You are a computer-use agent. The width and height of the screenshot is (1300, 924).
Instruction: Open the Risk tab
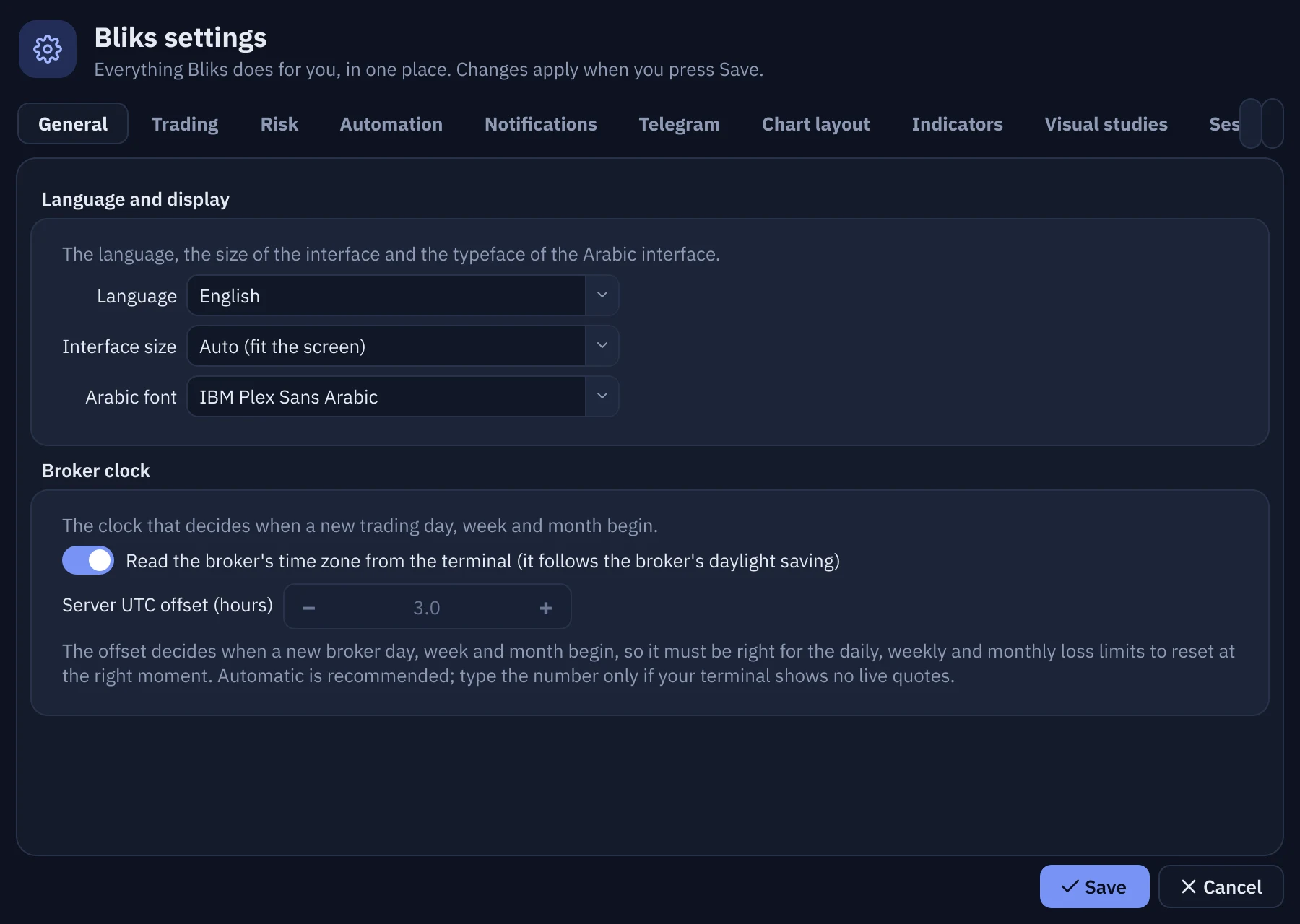(x=279, y=123)
